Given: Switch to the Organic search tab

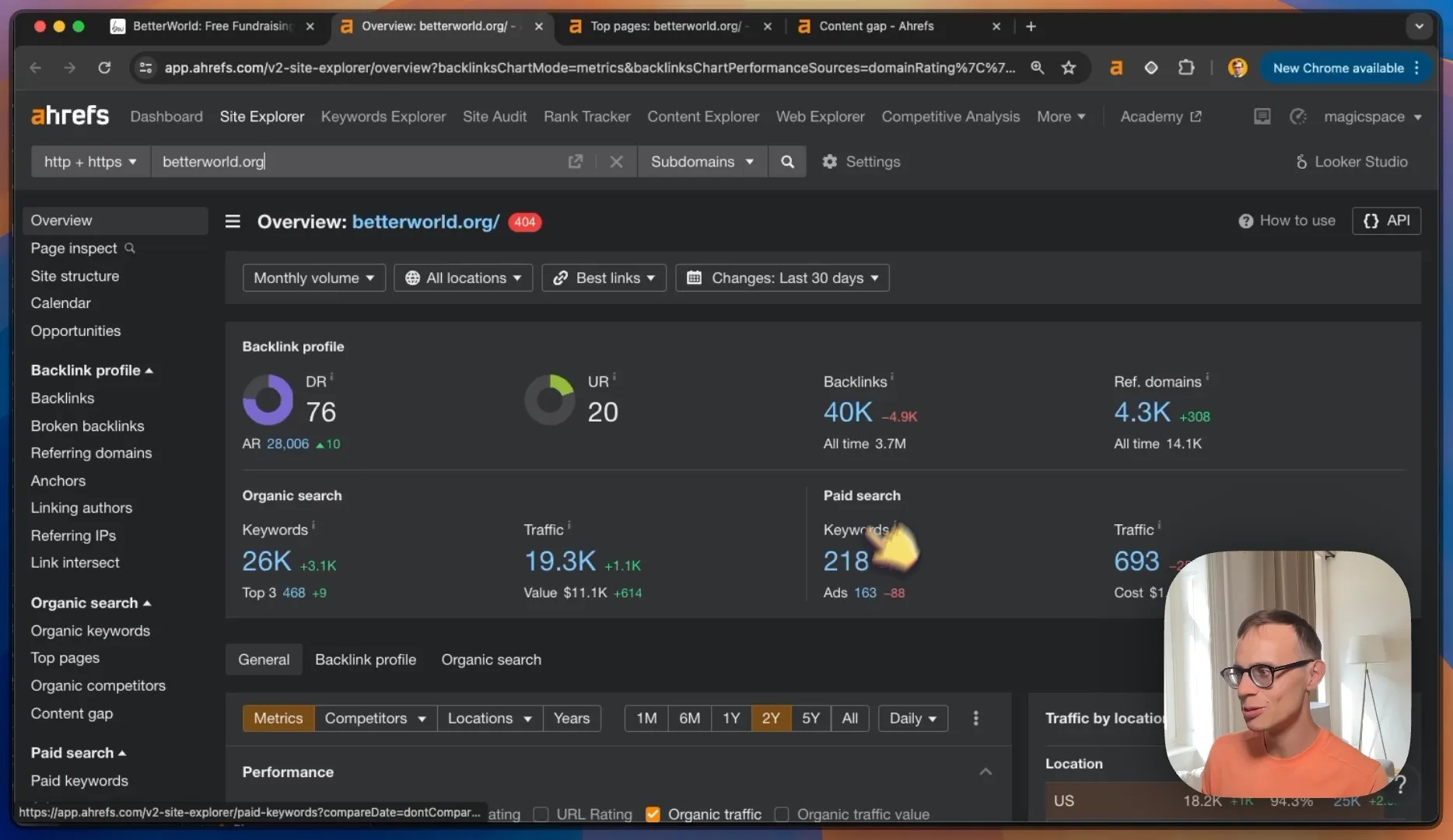Looking at the screenshot, I should (x=491, y=660).
